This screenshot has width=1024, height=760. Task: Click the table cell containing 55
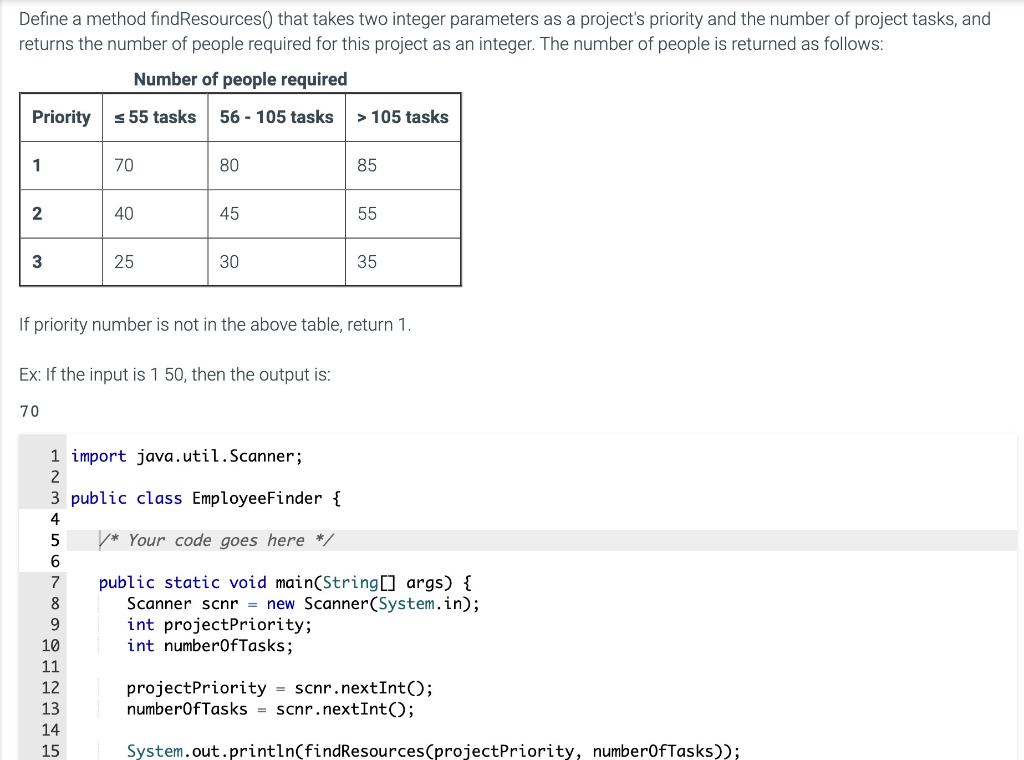tap(366, 213)
